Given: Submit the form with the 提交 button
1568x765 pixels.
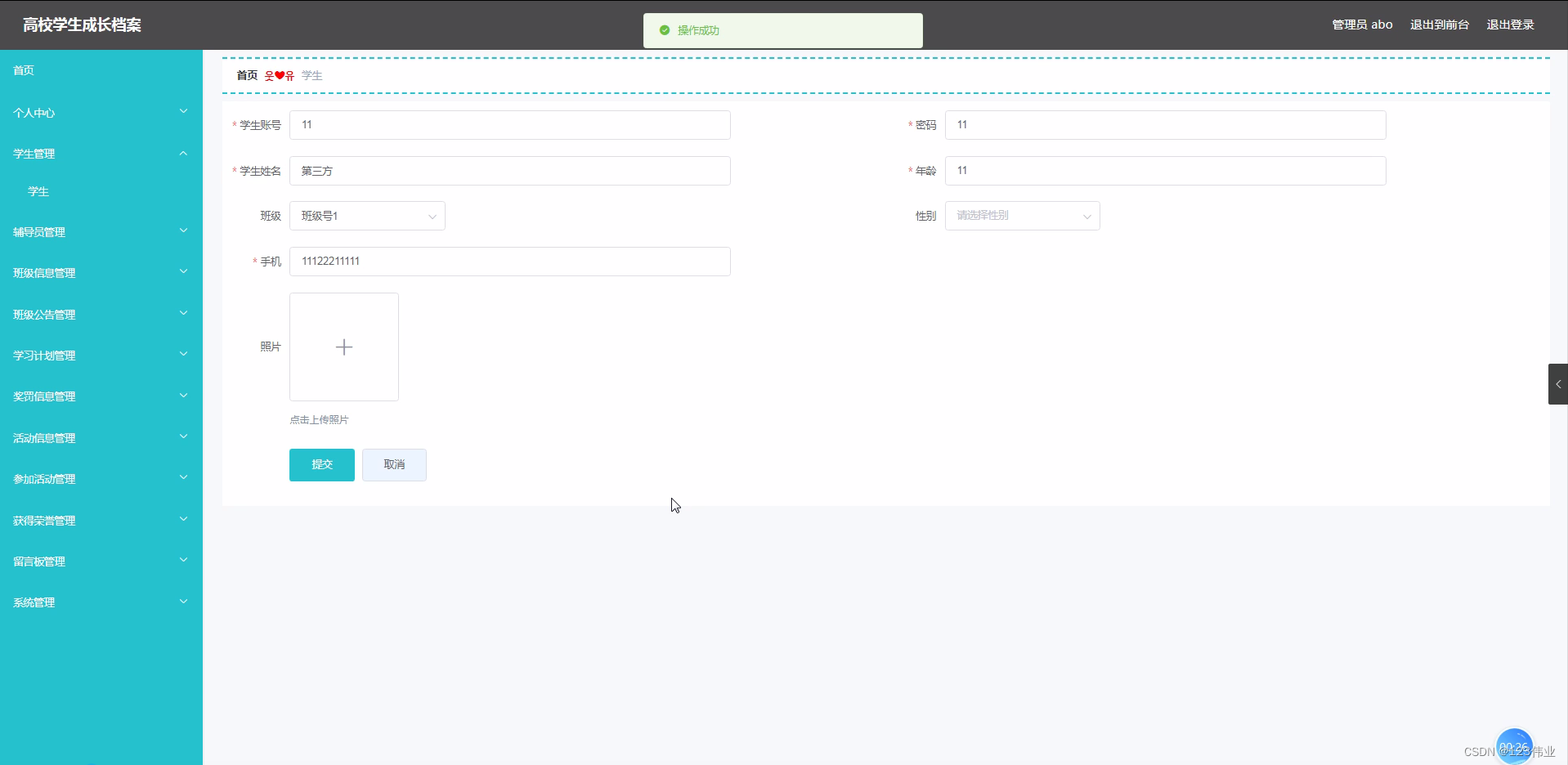Looking at the screenshot, I should [321, 464].
